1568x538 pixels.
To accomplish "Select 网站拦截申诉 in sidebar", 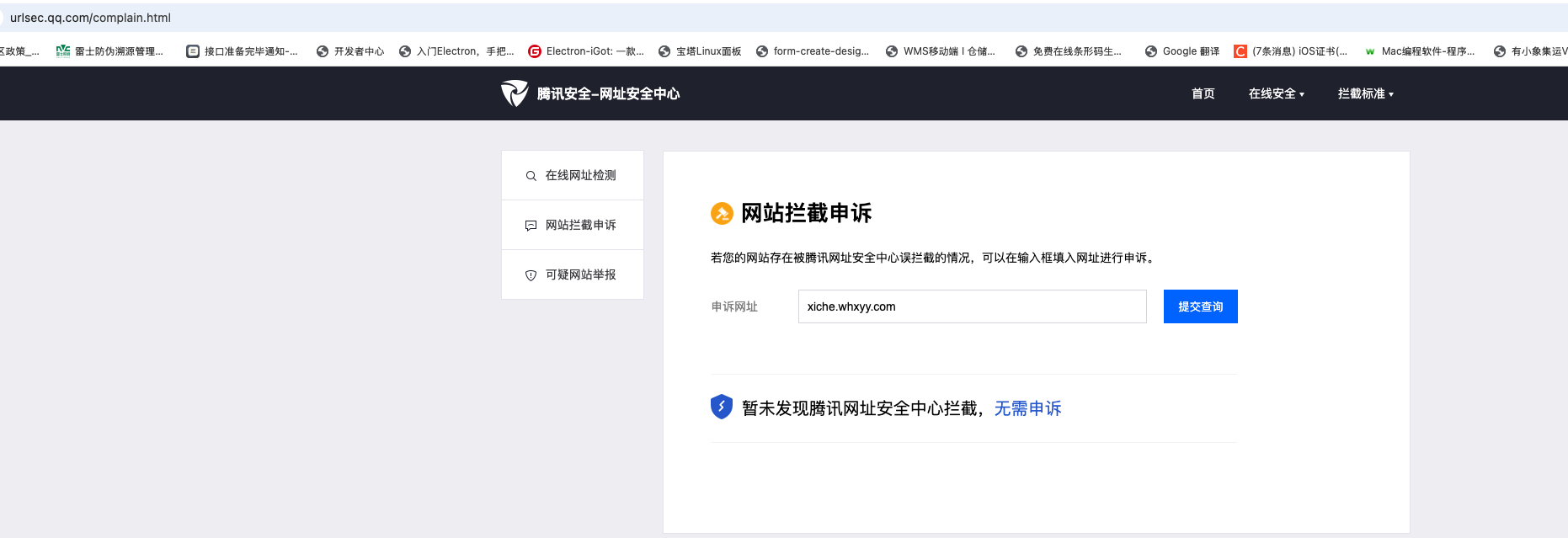I will pos(573,225).
